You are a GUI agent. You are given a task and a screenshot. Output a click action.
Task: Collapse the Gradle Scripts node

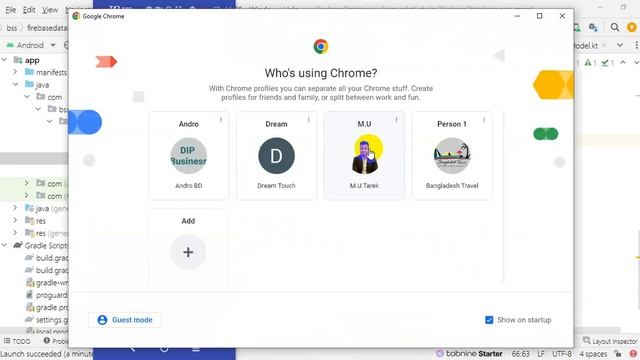[4, 245]
